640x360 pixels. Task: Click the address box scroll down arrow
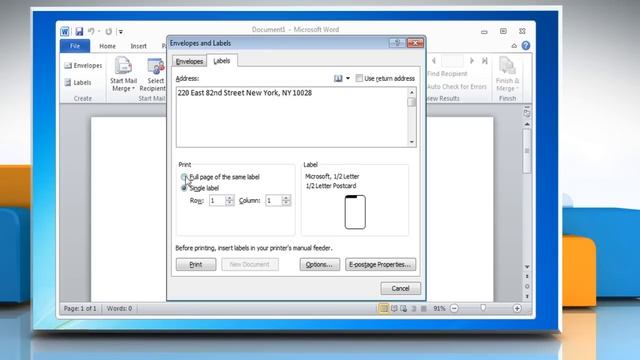[x=412, y=142]
